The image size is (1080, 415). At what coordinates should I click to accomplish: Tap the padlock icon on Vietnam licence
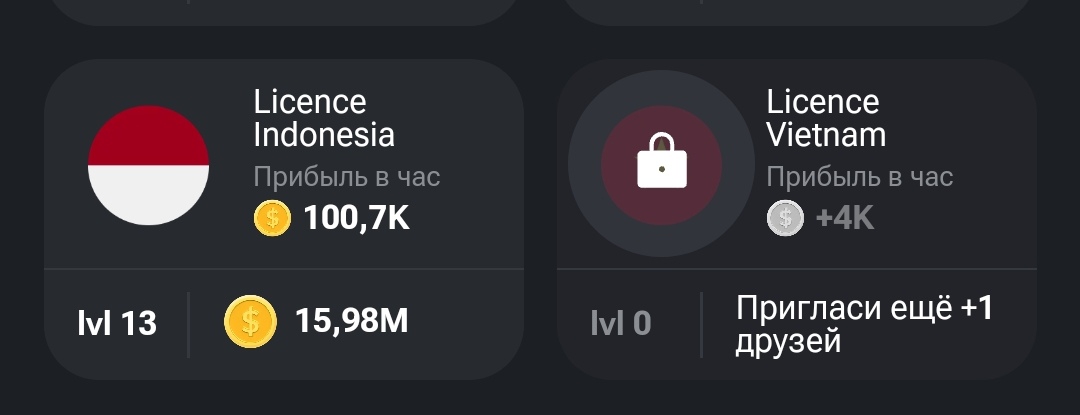tap(662, 160)
